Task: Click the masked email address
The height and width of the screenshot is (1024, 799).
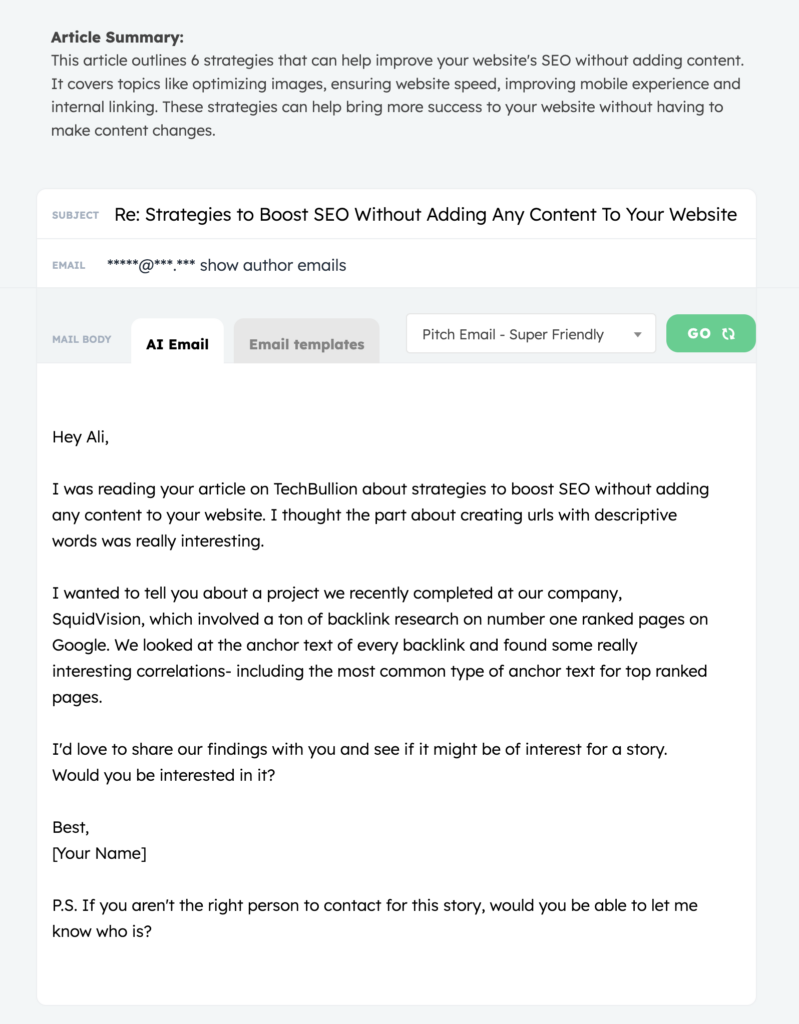Action: (x=151, y=265)
